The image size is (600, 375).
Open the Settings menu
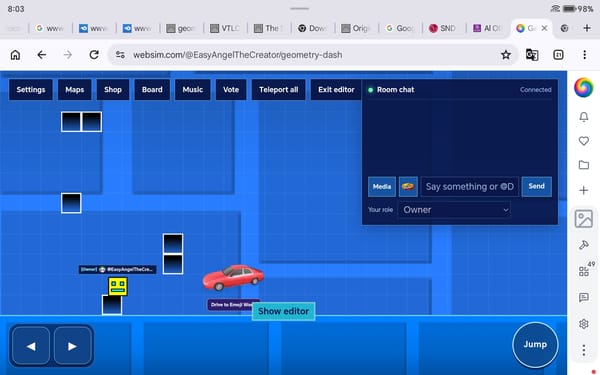(x=31, y=90)
